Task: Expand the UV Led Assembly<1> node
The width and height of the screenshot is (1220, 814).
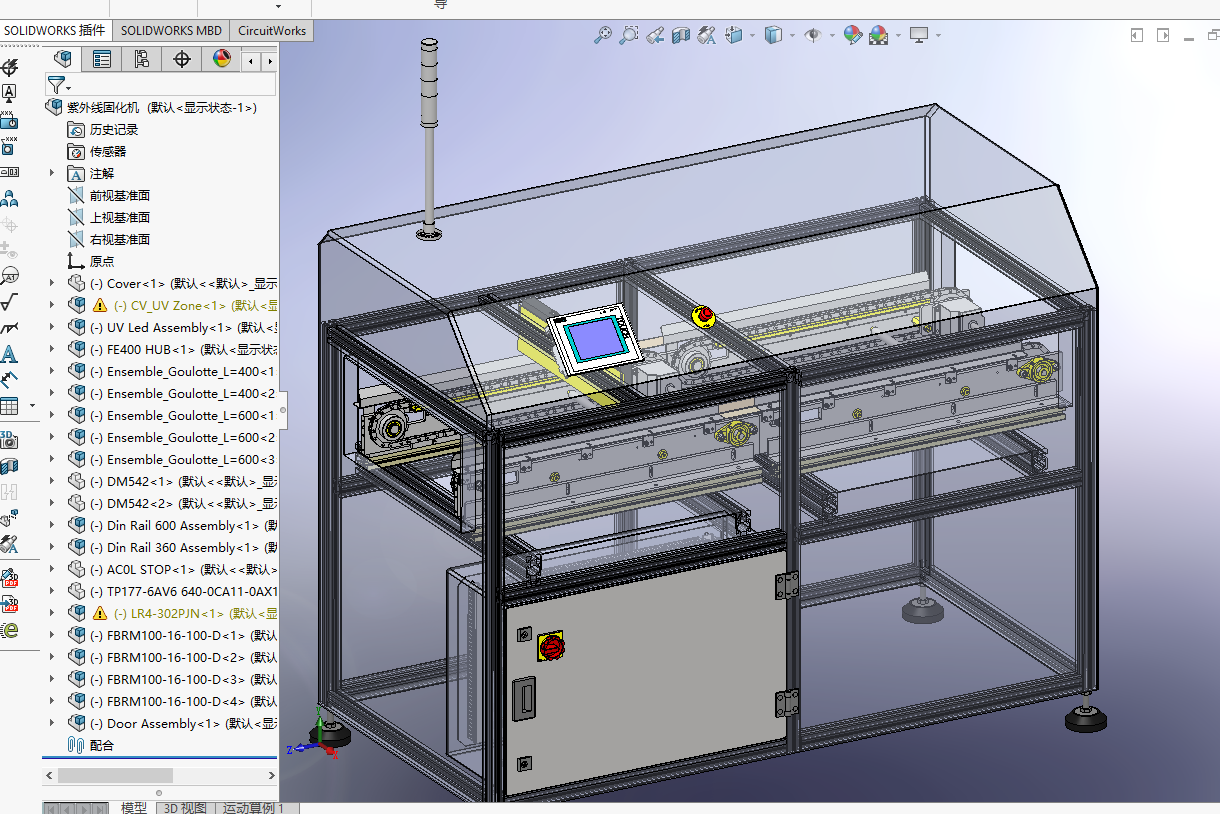Action: pos(53,327)
